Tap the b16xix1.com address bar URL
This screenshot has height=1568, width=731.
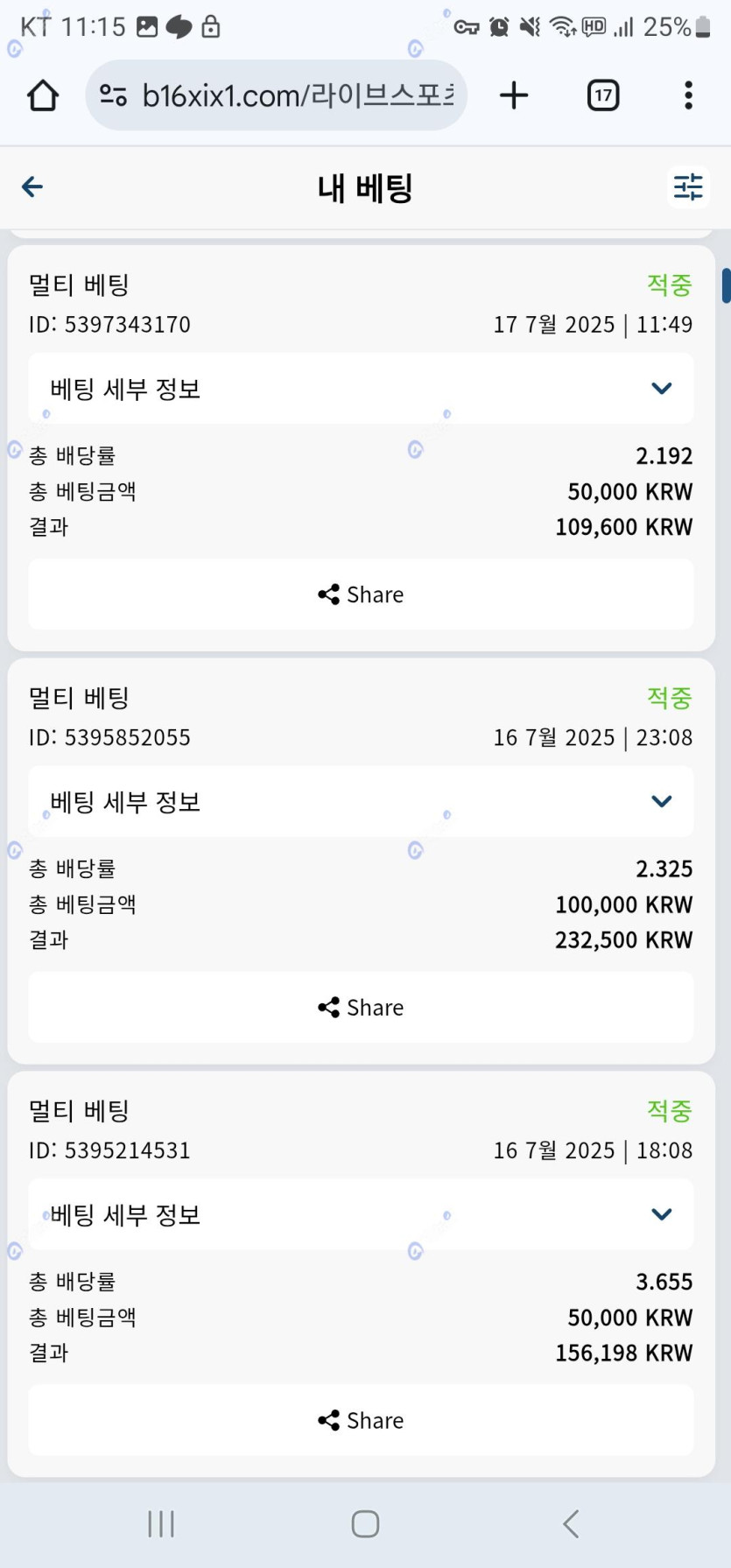[x=298, y=95]
